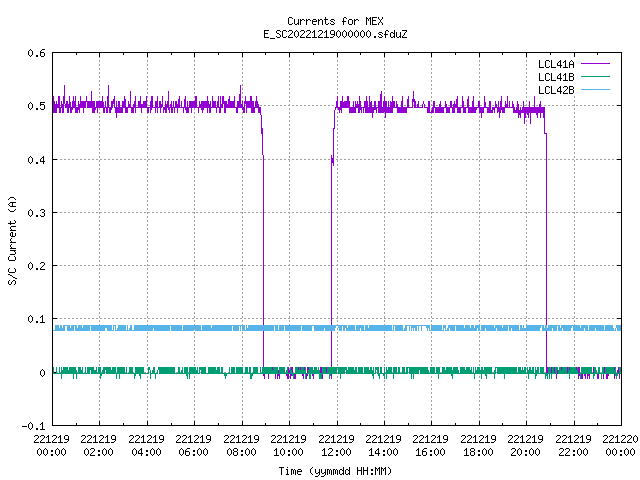Click the 0.3 y-axis tick value

click(36, 213)
